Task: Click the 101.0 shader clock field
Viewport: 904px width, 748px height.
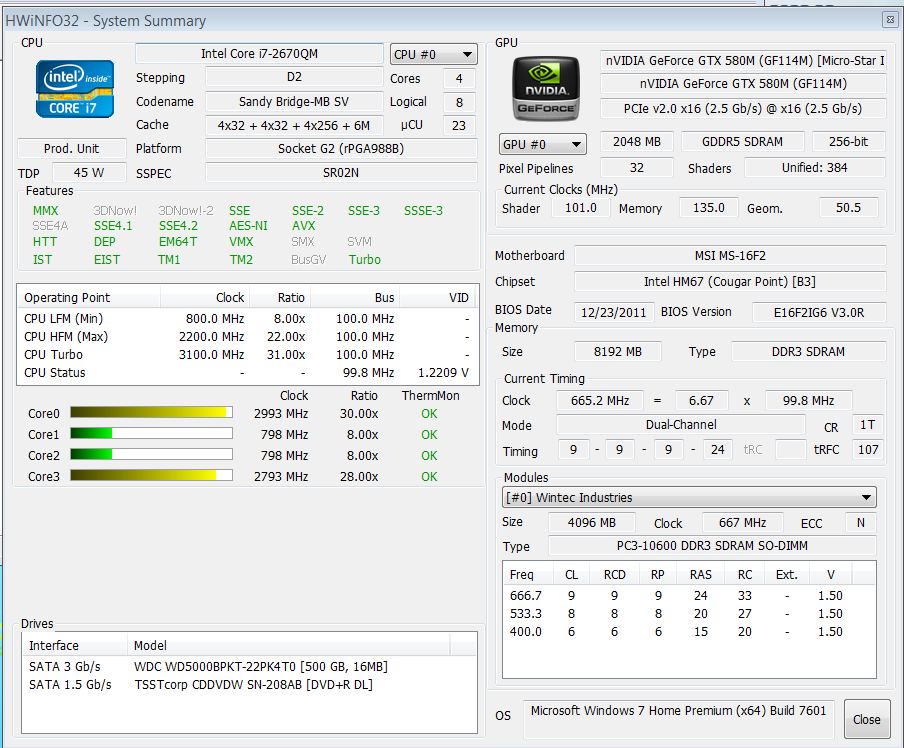Action: pyautogui.click(x=581, y=208)
